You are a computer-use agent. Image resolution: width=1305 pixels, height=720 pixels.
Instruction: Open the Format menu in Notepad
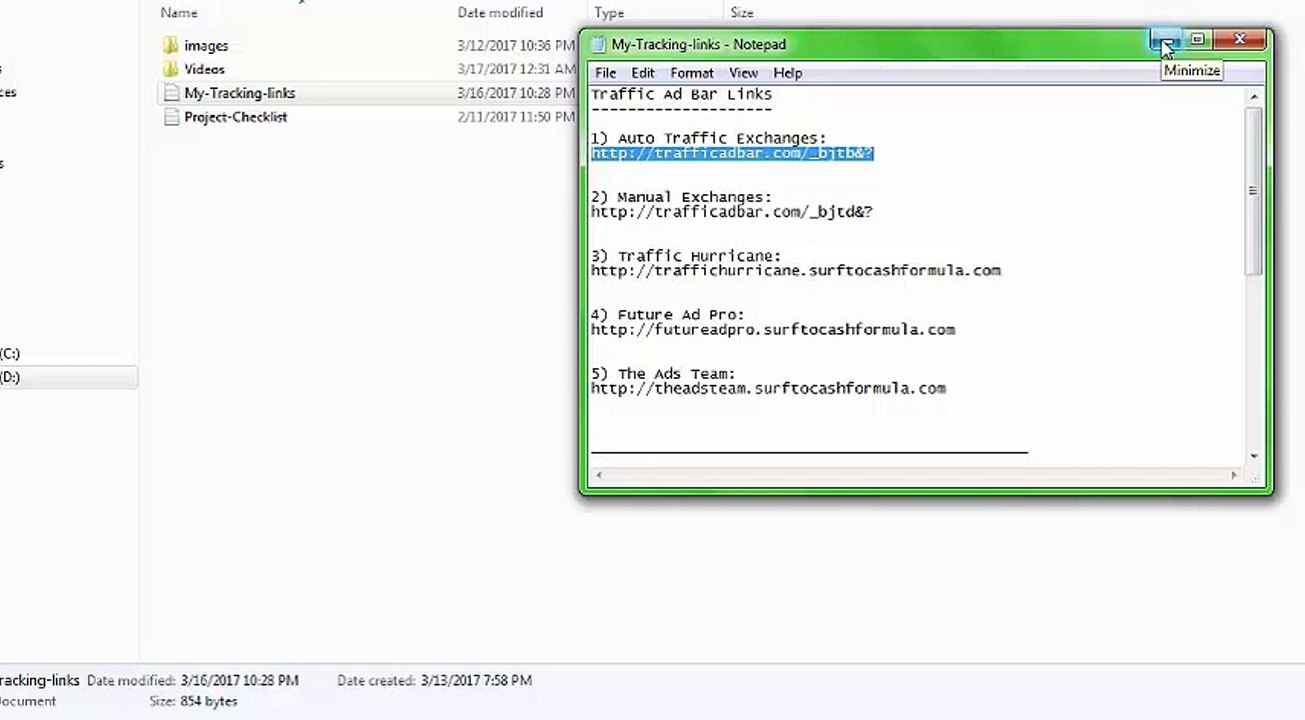(x=692, y=73)
